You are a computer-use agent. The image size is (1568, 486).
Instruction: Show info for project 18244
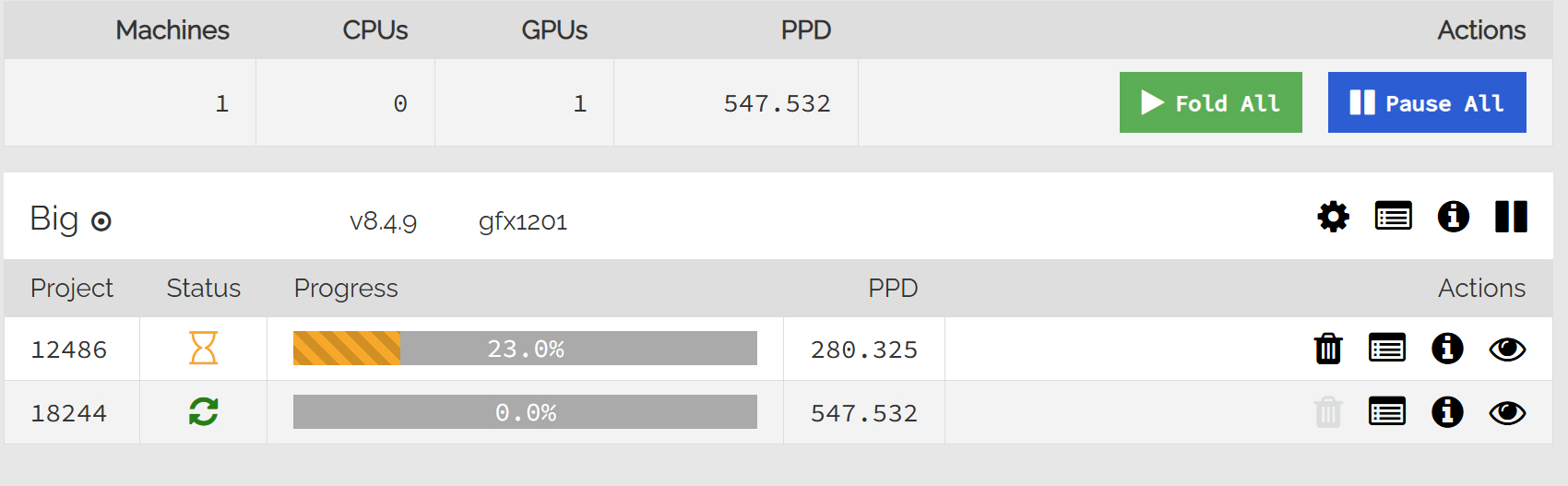(x=1447, y=412)
